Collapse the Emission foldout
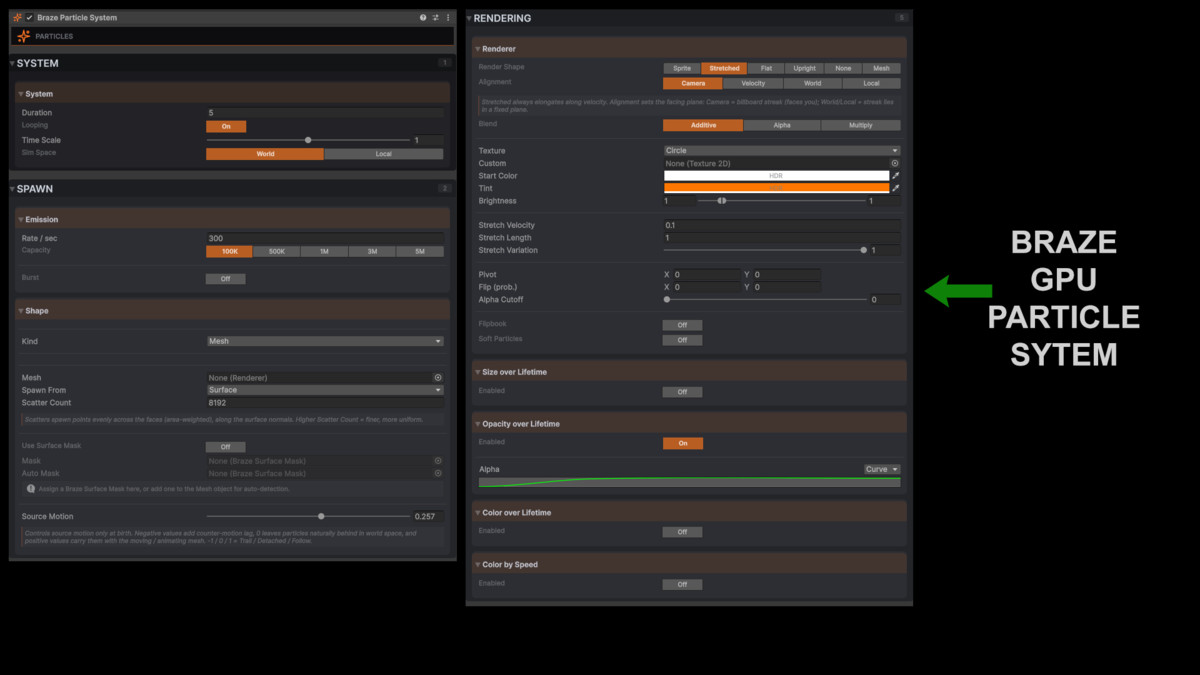This screenshot has width=1200, height=675. click(232, 219)
